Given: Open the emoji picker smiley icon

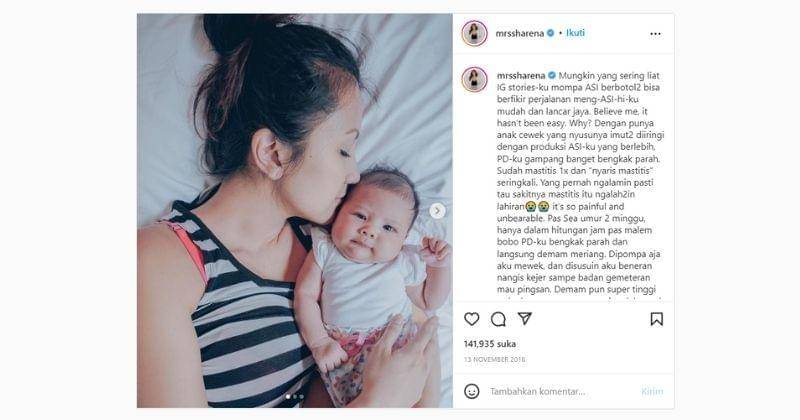Looking at the screenshot, I should [471, 391].
